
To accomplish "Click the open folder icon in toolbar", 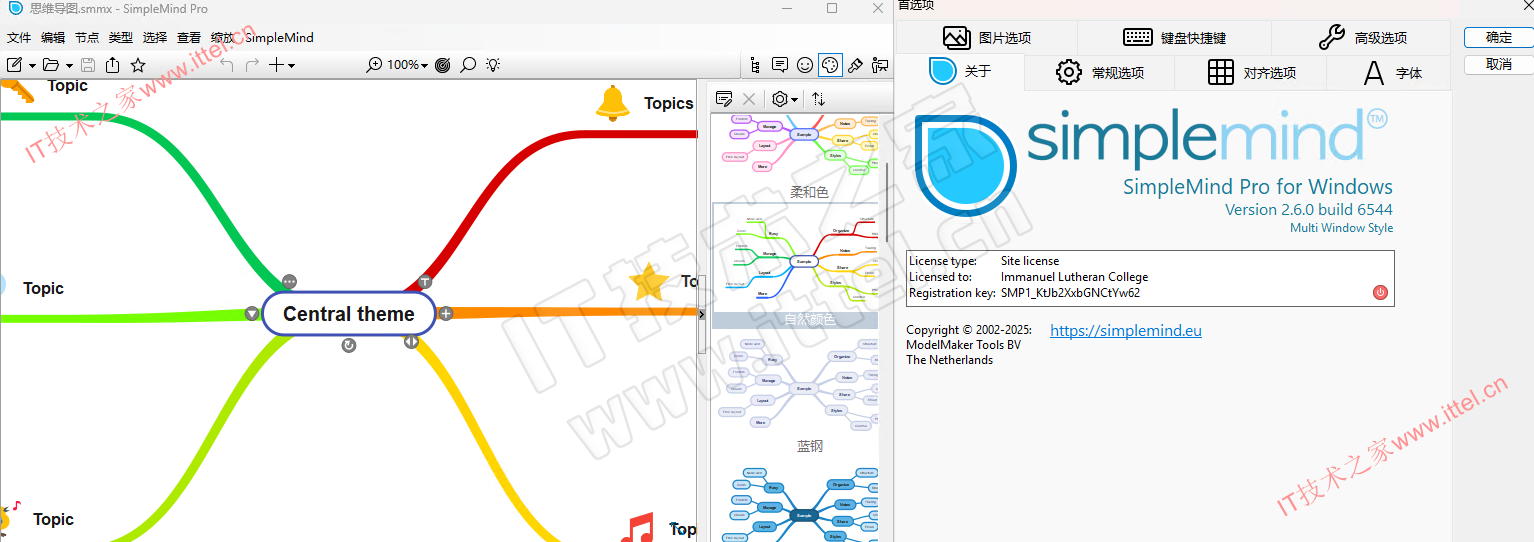I will pyautogui.click(x=51, y=65).
